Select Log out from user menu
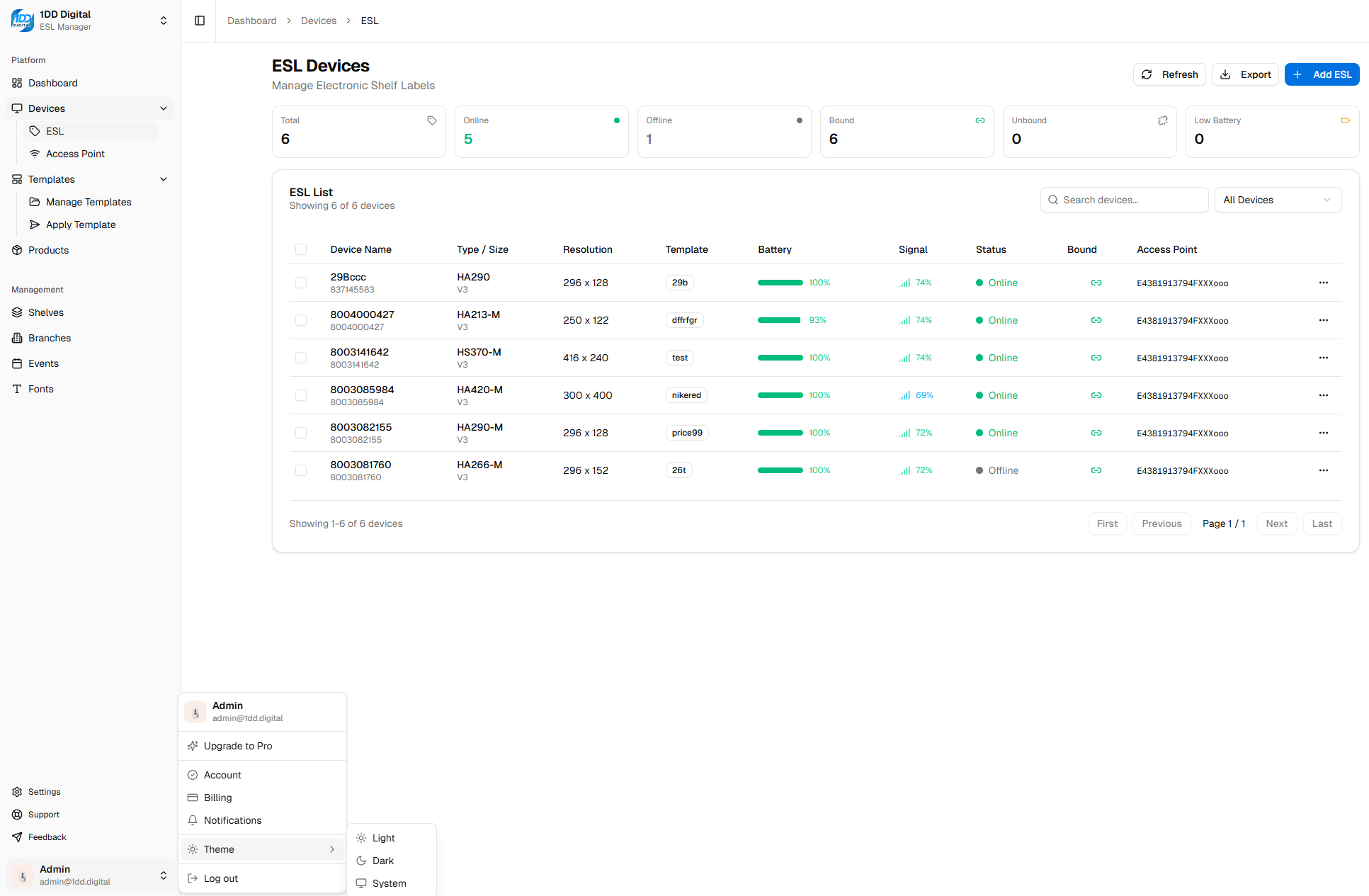Image resolution: width=1369 pixels, height=896 pixels. [x=221, y=878]
